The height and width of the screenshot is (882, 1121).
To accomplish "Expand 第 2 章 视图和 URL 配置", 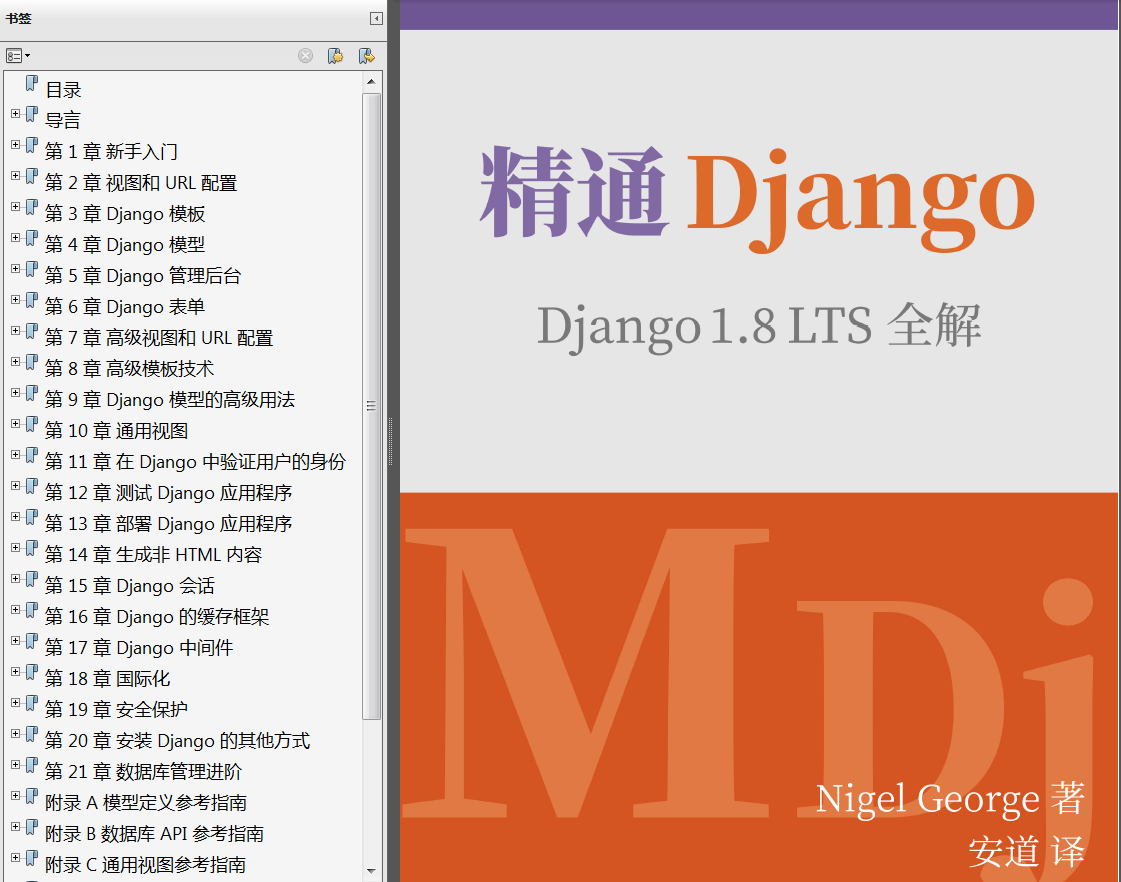I will pyautogui.click(x=16, y=175).
